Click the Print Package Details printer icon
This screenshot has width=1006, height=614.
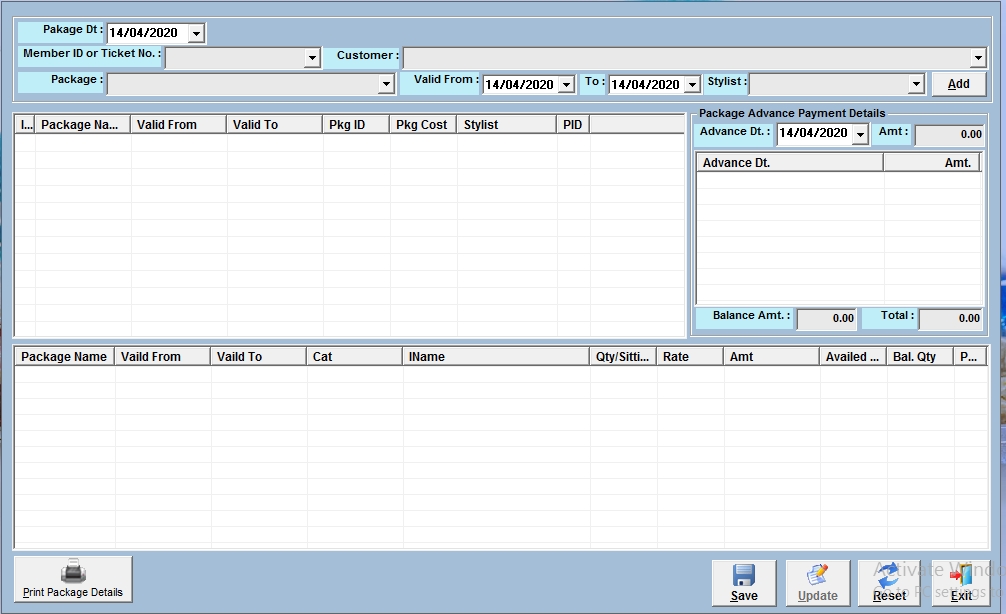pos(73,571)
